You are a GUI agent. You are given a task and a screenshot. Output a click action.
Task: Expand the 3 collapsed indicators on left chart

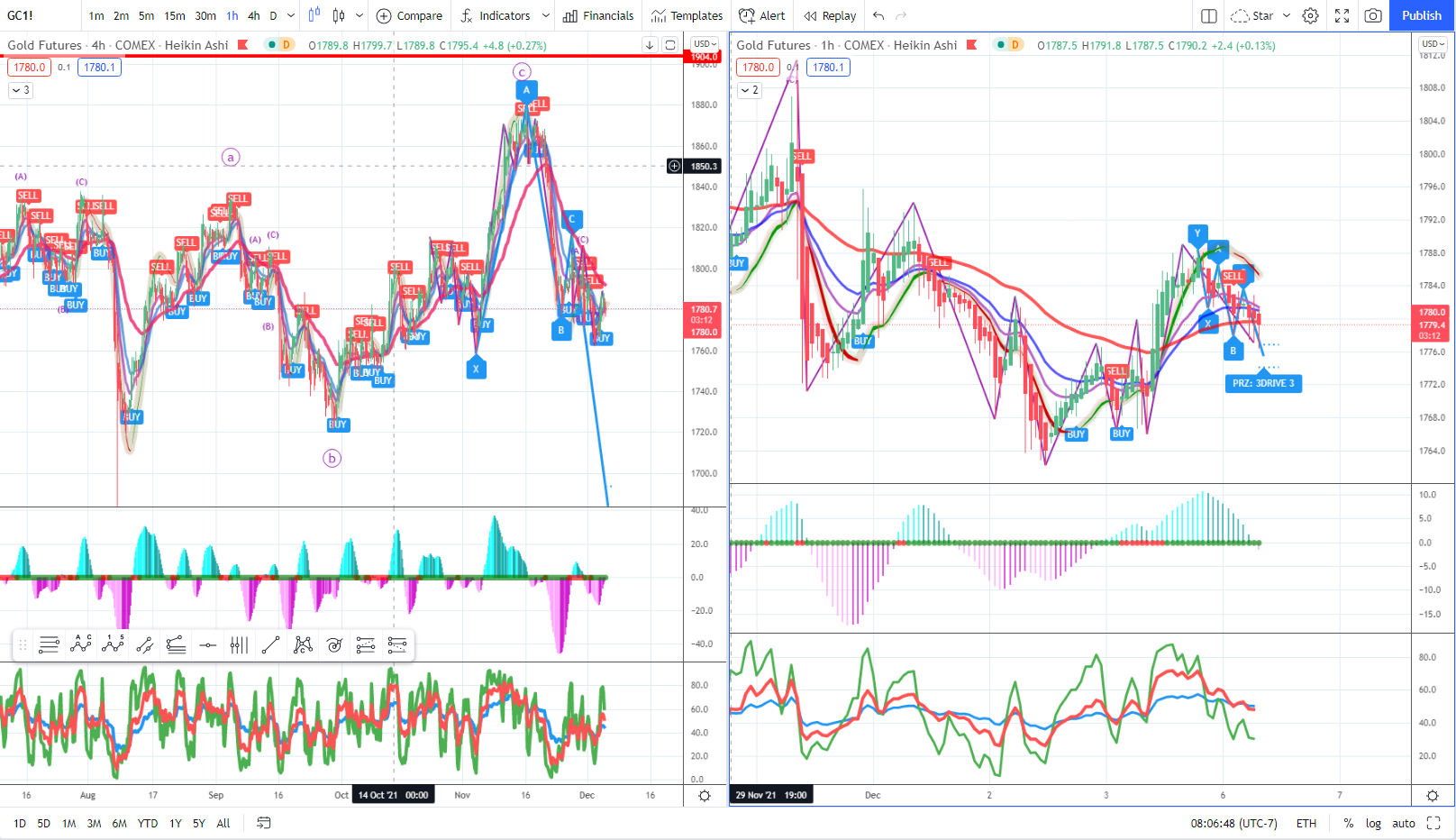21,90
